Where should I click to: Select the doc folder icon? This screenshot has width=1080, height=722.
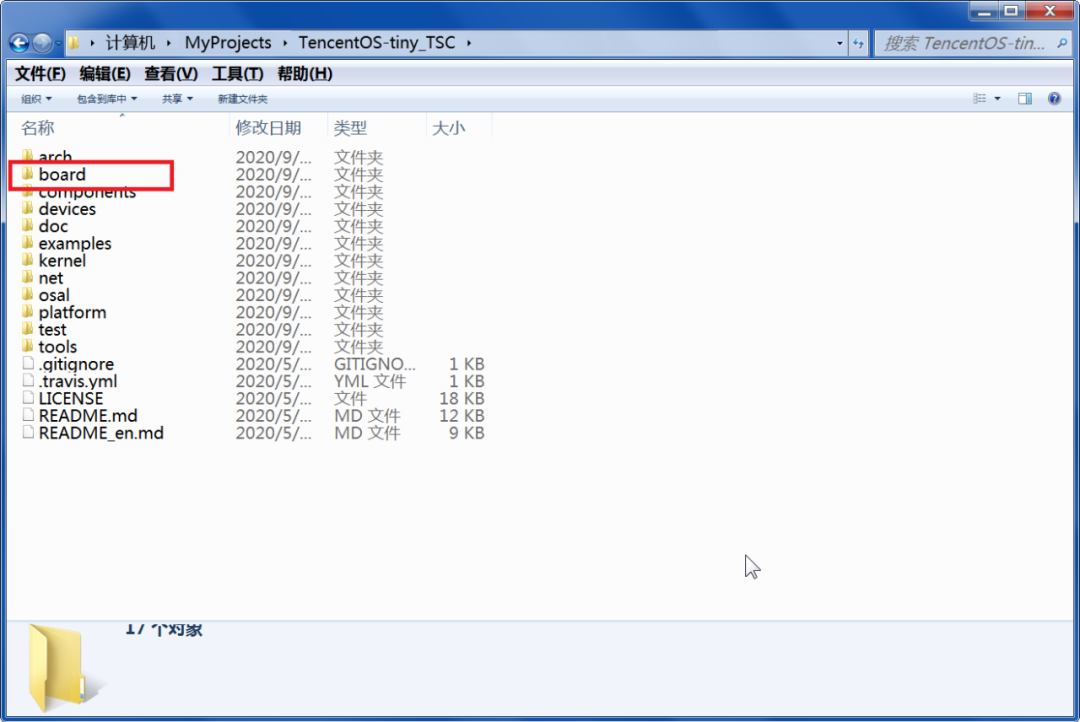click(28, 225)
